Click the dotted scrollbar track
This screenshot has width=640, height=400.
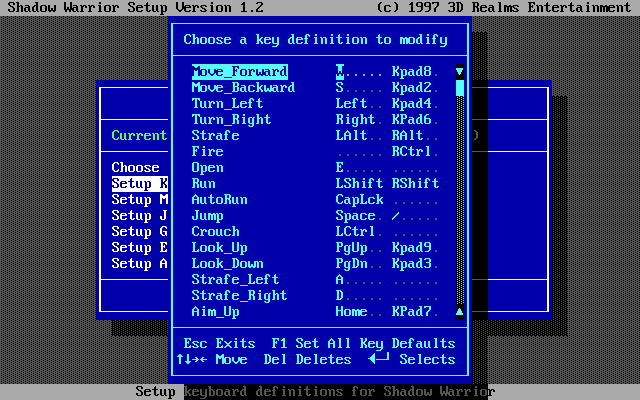(460, 200)
